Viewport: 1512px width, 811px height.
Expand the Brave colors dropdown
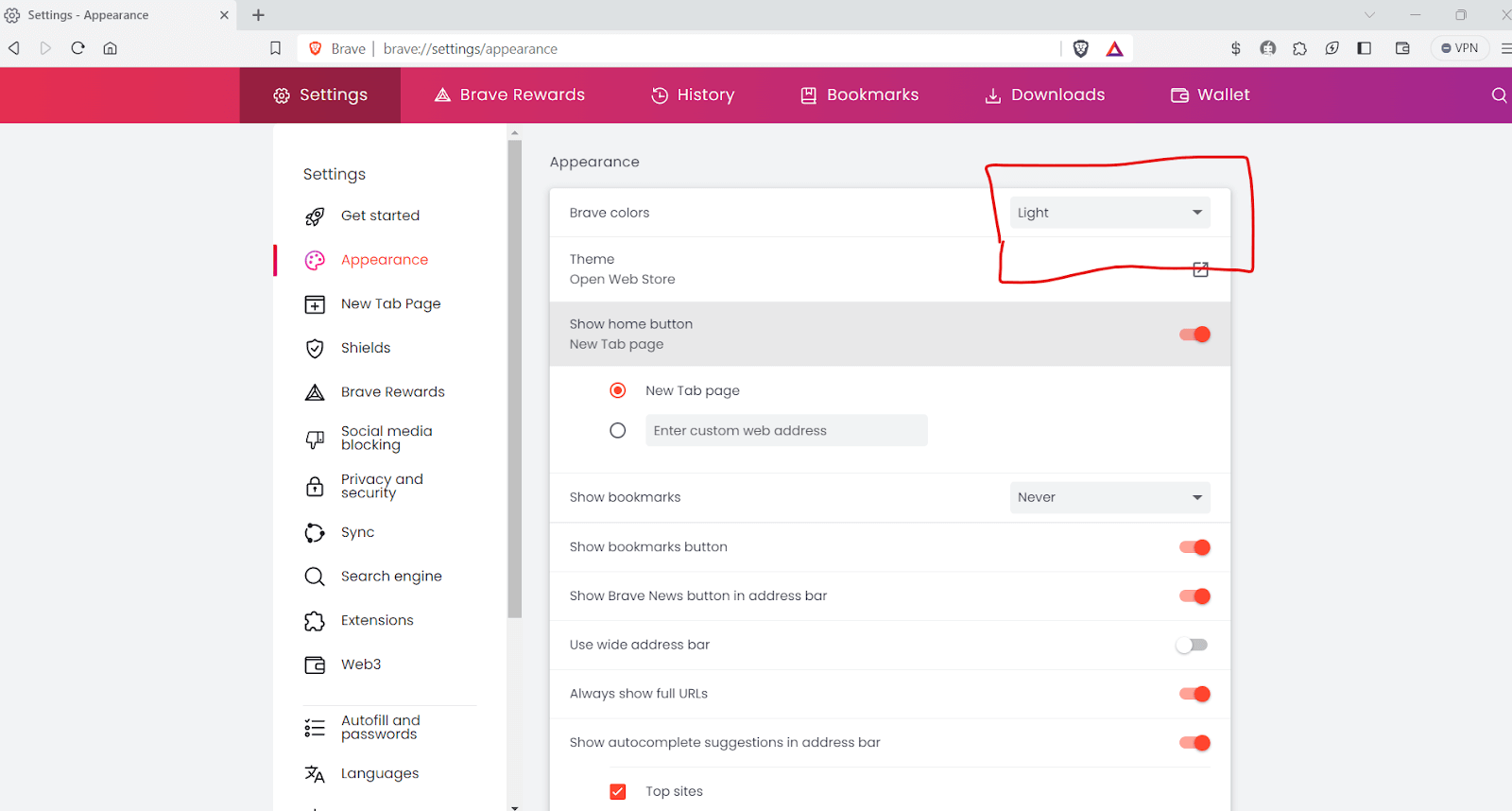[x=1109, y=213]
